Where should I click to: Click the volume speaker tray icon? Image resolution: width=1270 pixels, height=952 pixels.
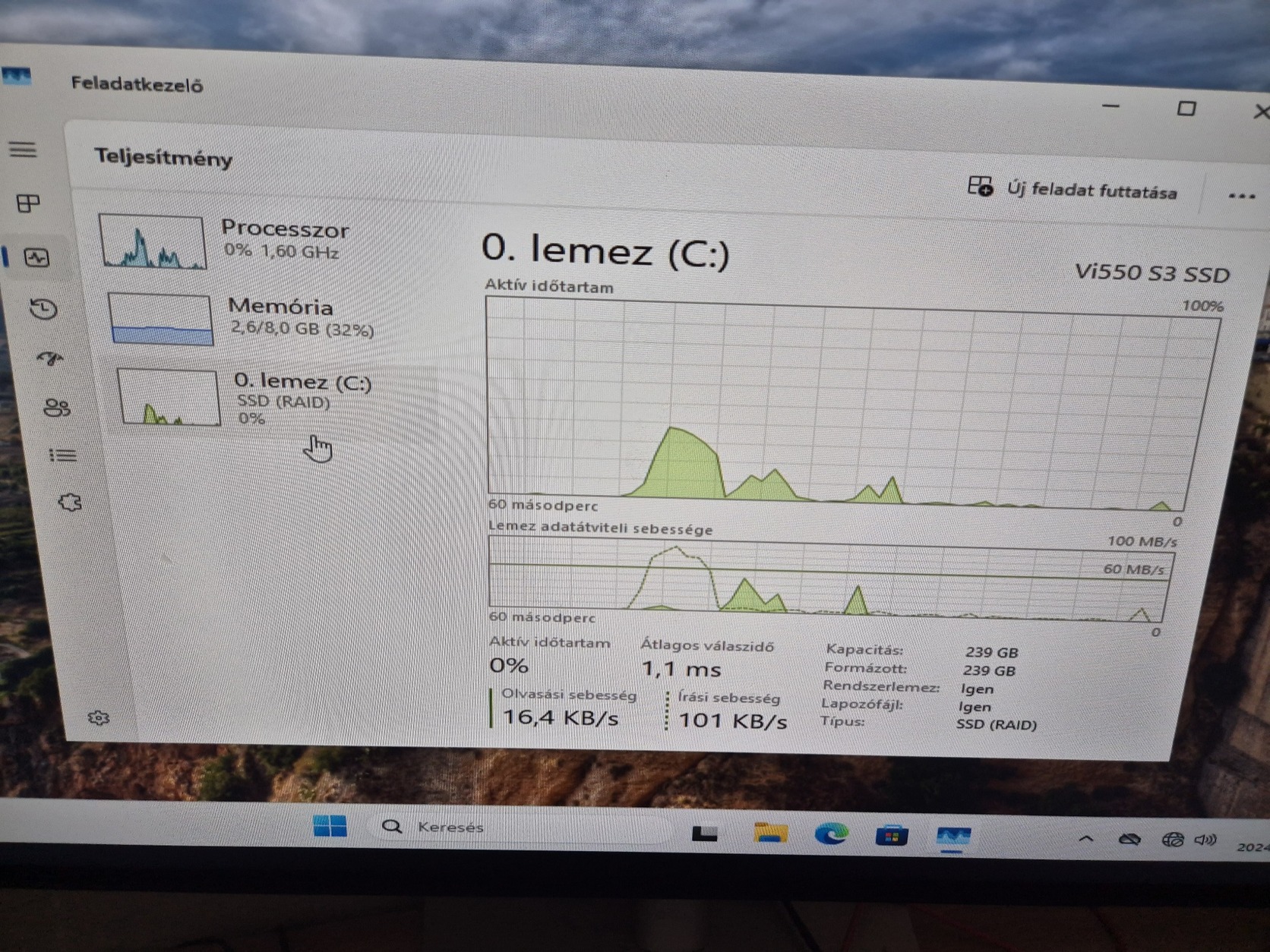1205,840
